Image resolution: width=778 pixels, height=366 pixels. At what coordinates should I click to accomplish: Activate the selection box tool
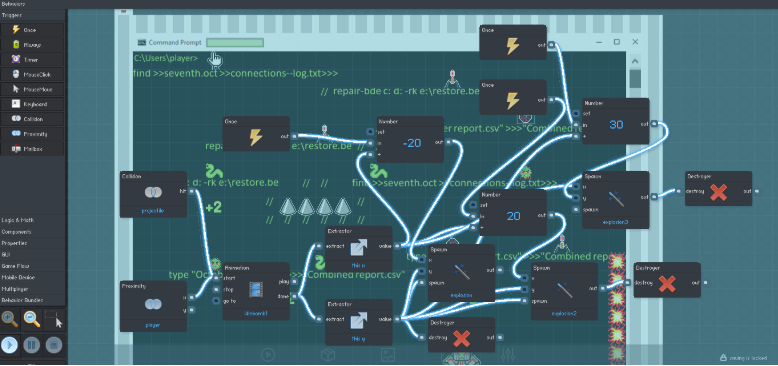(x=54, y=320)
